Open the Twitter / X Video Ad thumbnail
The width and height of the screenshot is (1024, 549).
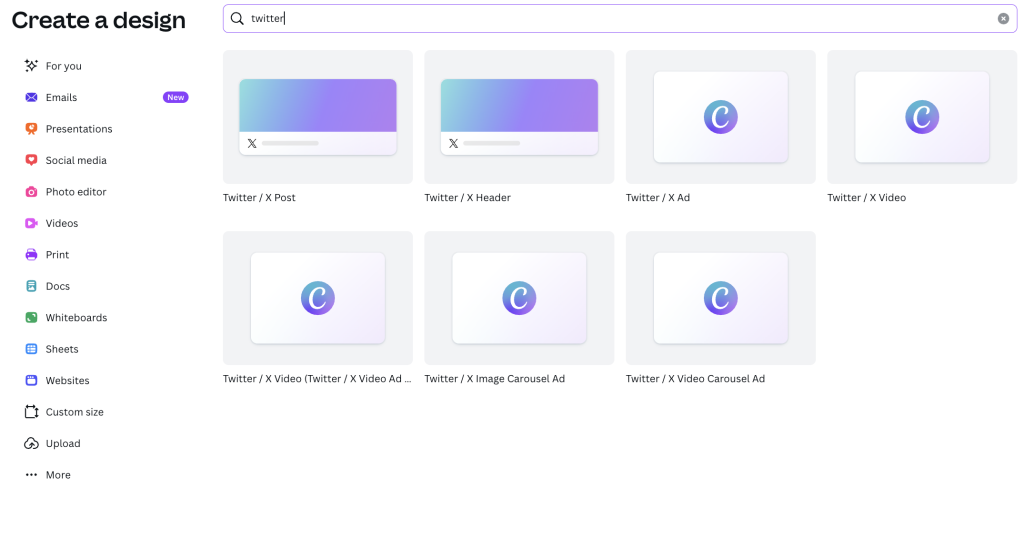click(x=317, y=298)
